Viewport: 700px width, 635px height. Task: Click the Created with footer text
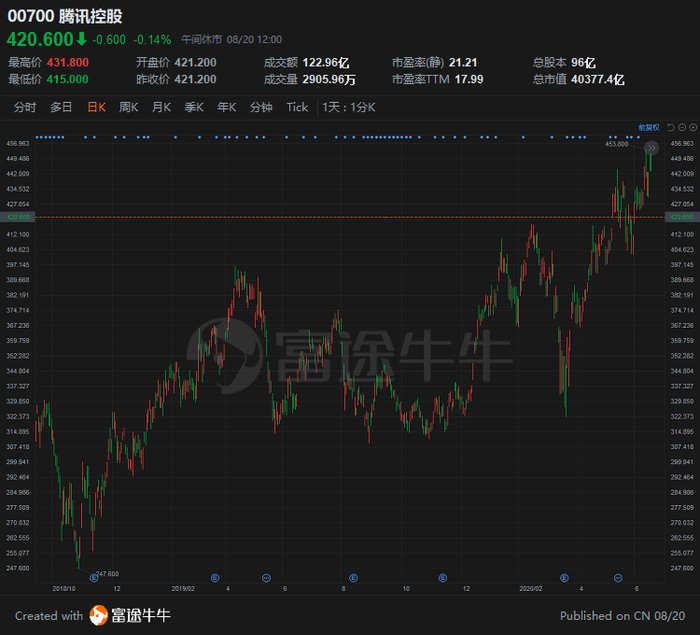tap(49, 616)
